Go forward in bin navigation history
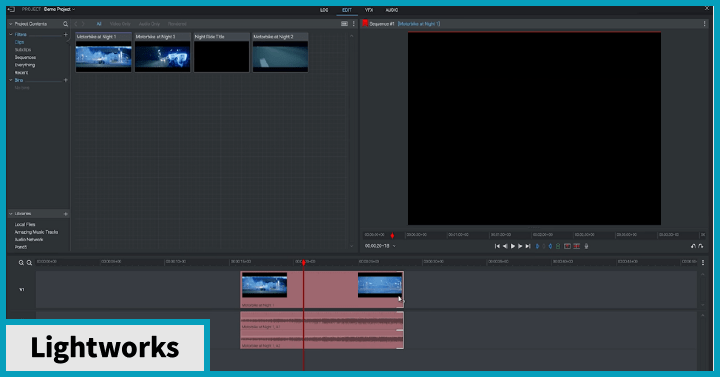 click(83, 24)
